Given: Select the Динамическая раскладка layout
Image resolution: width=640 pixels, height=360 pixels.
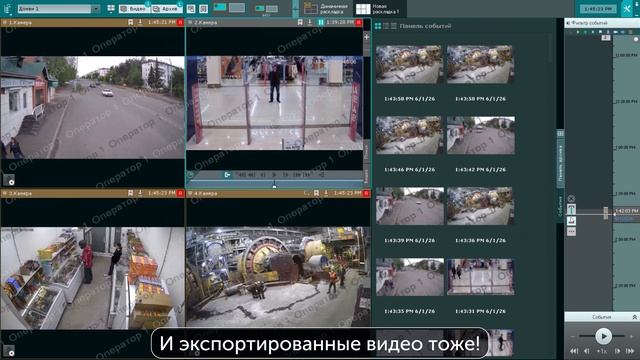Looking at the screenshot, I should click(x=327, y=9).
